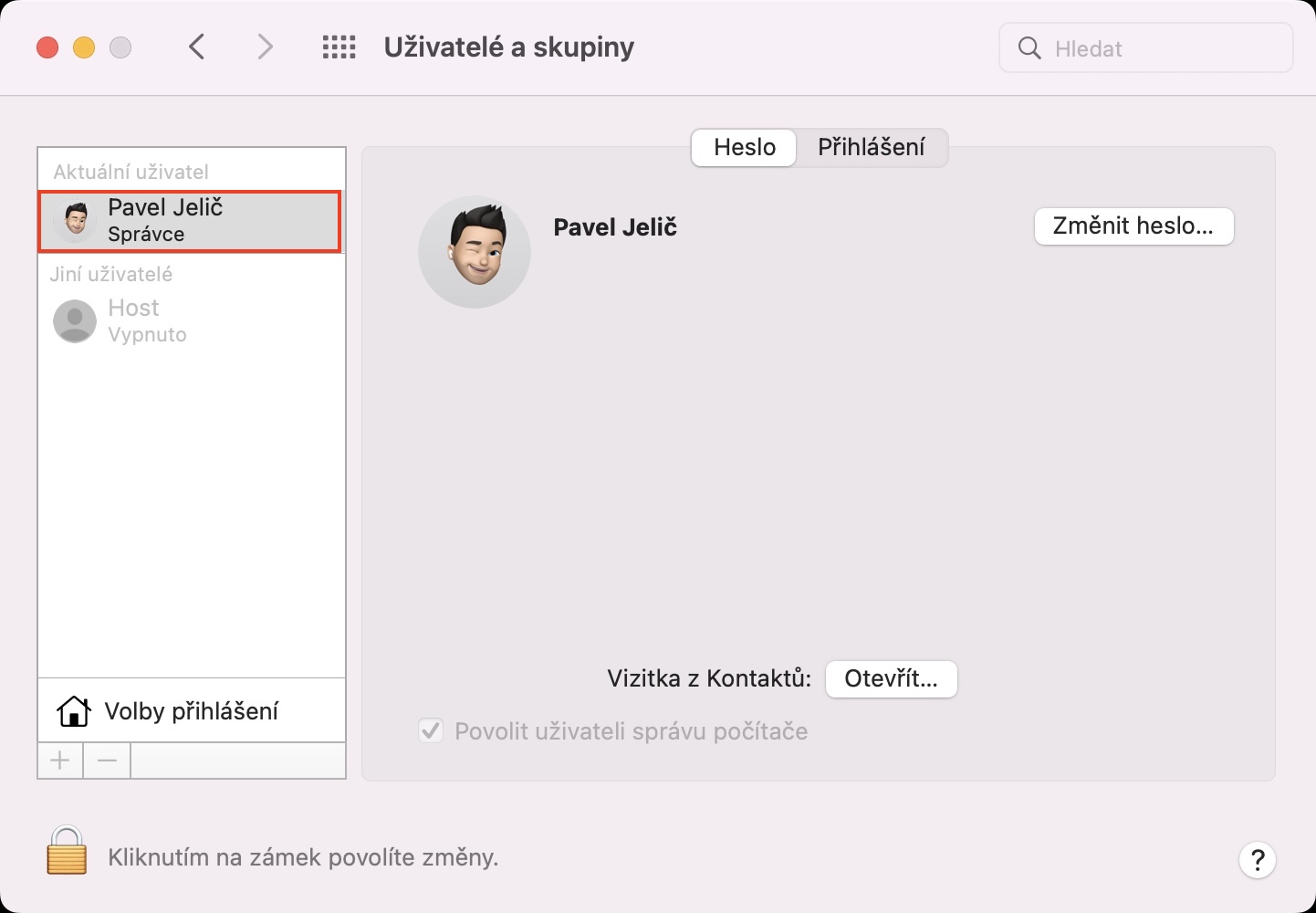Open Volby přihlášení login options
This screenshot has width=1316, height=913.
click(x=191, y=711)
